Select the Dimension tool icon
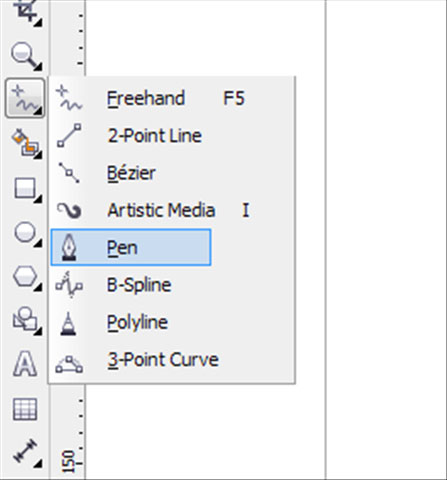 tap(27, 452)
